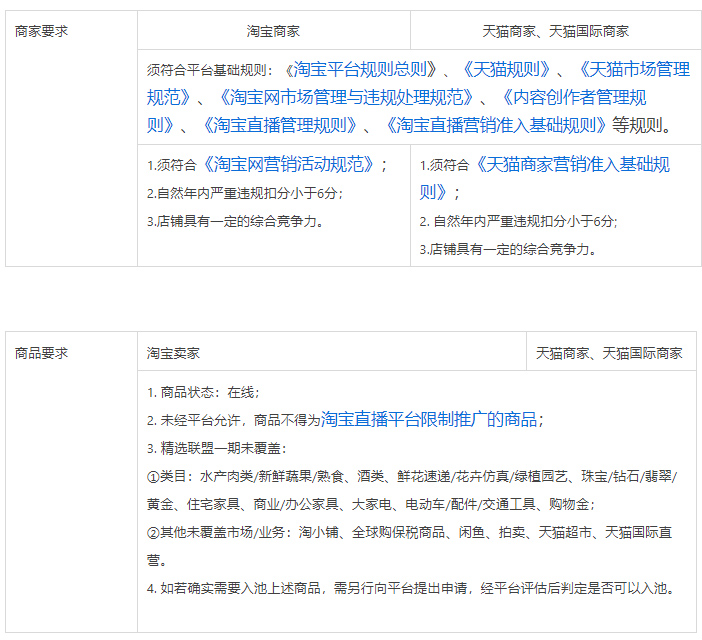Open the 《淘宝网市场管理与违规处理规范》 link

[346, 97]
